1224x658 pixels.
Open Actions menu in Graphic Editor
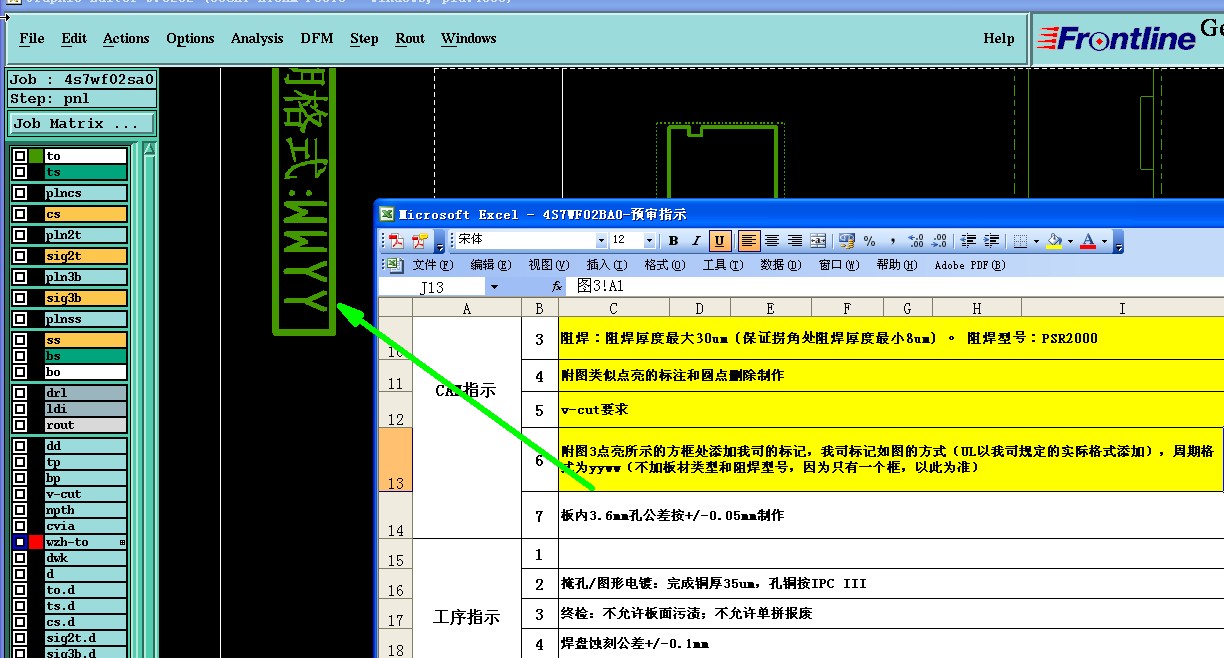coord(126,38)
